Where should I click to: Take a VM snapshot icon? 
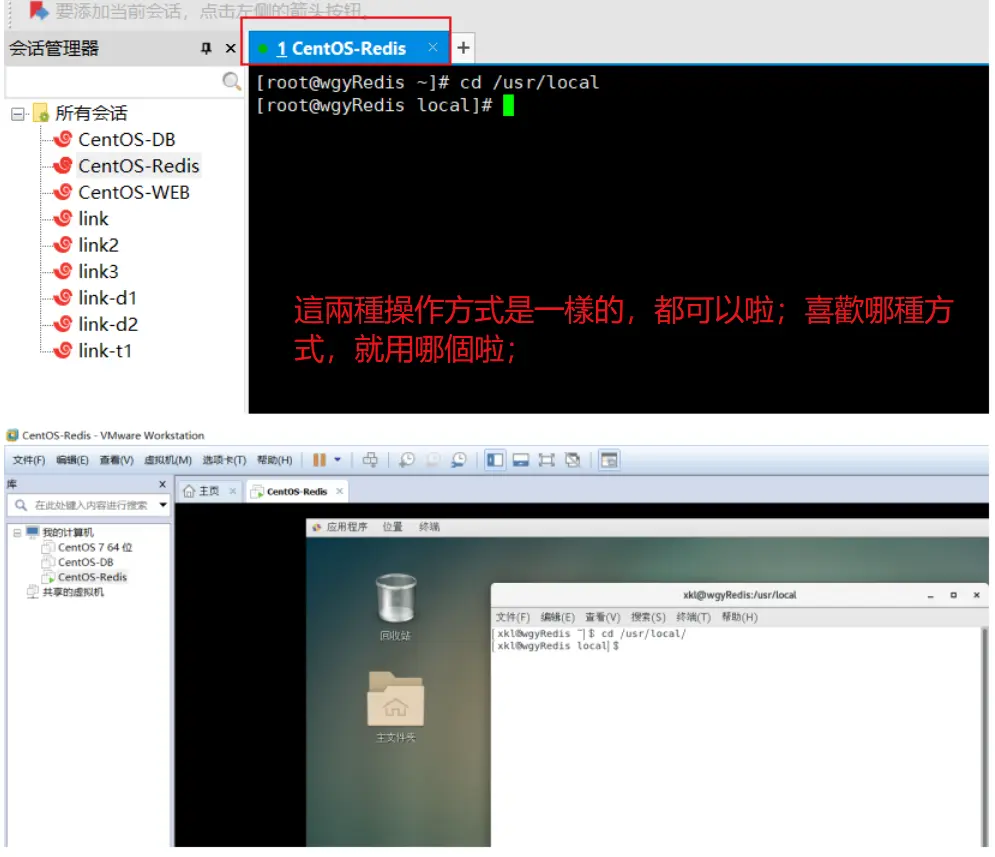point(407,460)
